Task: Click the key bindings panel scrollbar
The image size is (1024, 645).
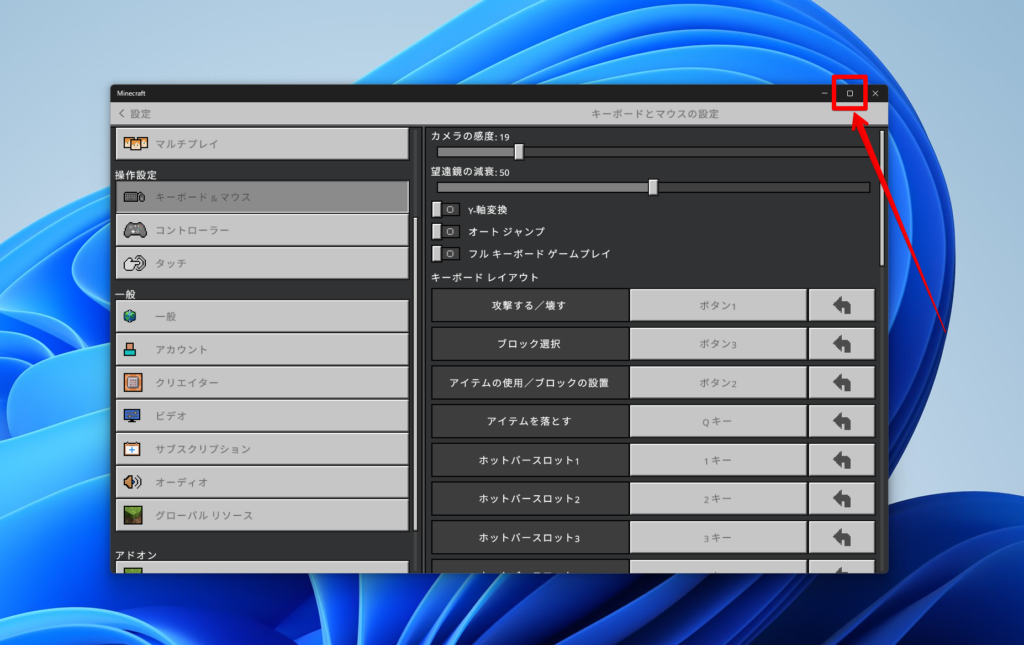Action: pos(881,200)
